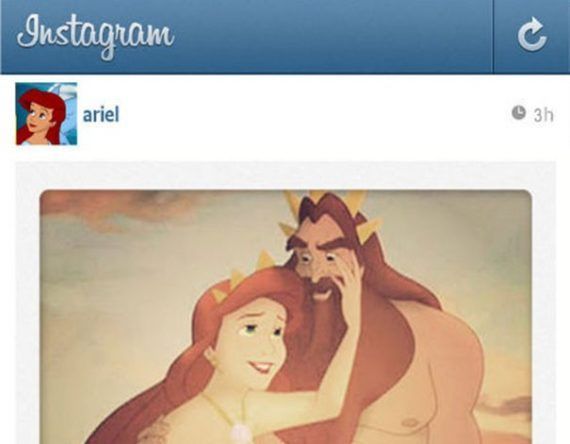Click the Instagram script logo
The height and width of the screenshot is (444, 570).
coord(96,36)
